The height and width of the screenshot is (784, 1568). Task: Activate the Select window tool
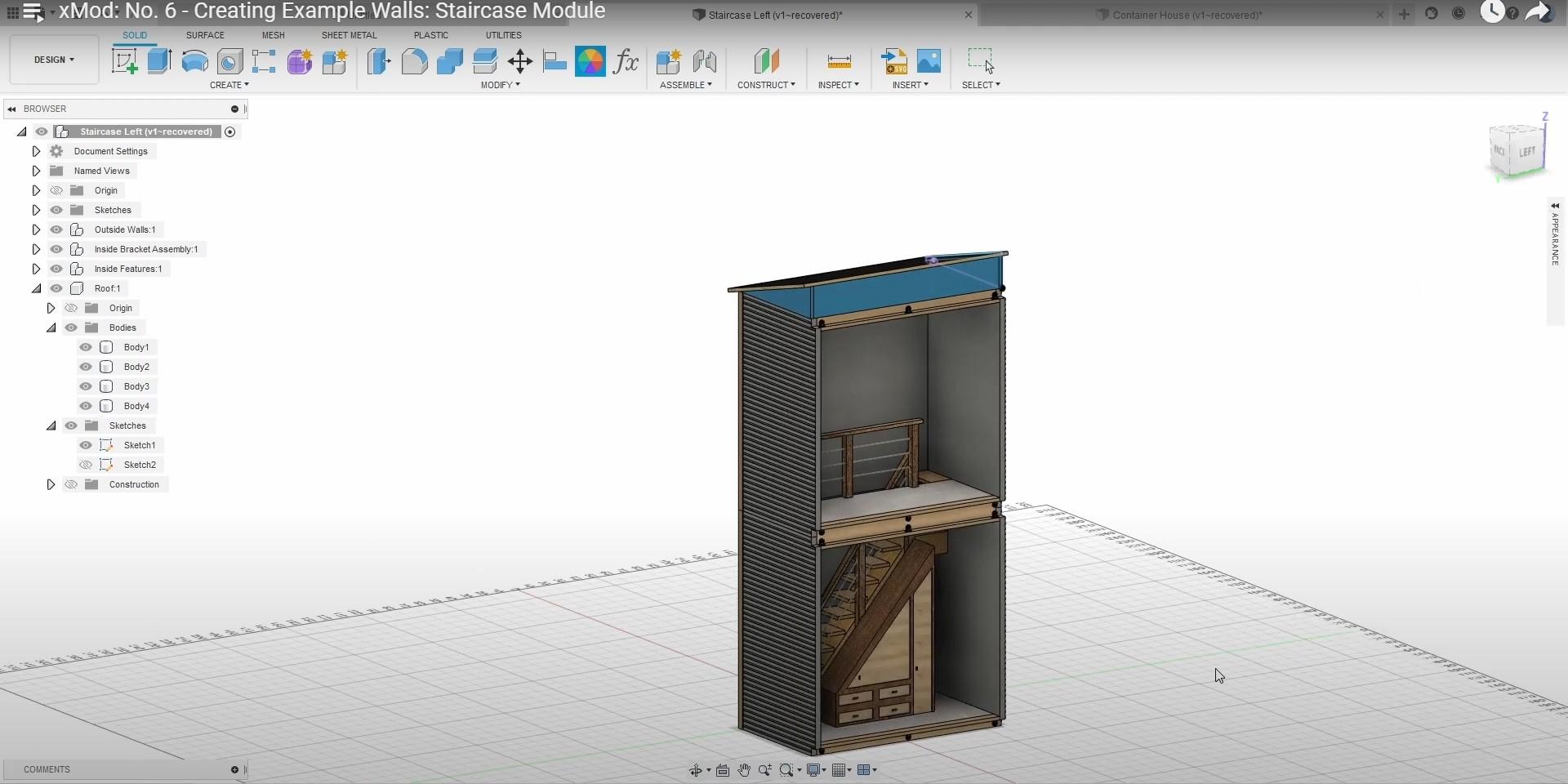(x=981, y=61)
